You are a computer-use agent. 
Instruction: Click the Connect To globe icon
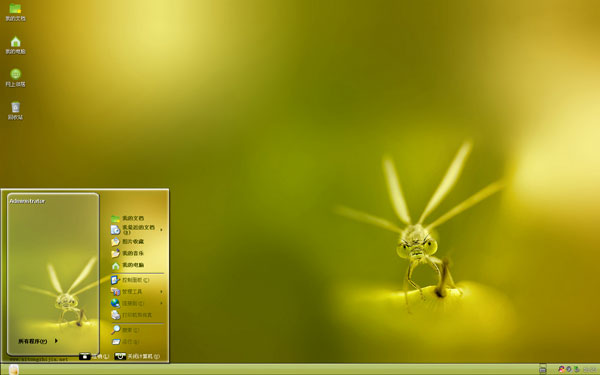coord(115,303)
